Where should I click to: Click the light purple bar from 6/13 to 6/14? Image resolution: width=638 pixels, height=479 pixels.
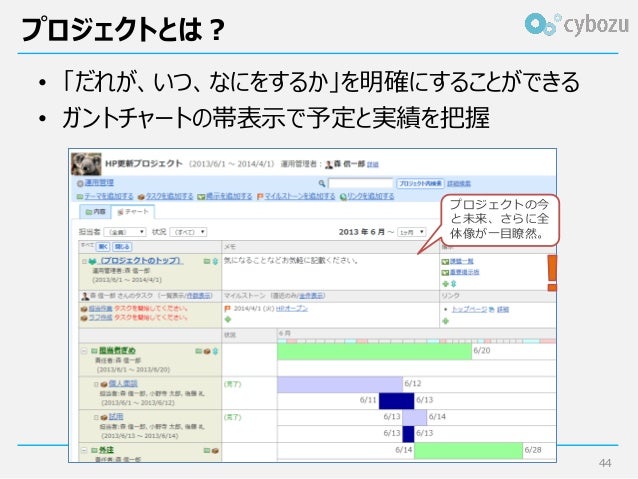(x=415, y=418)
